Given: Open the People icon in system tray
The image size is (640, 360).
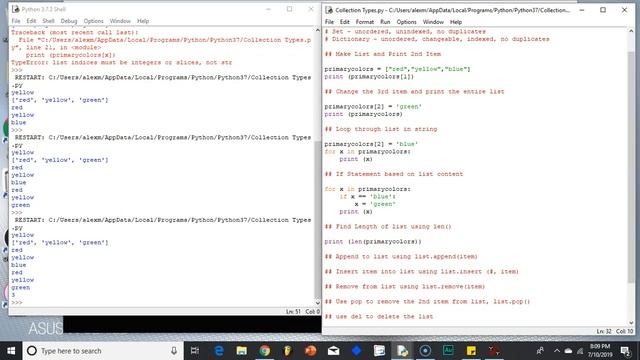Looking at the screenshot, I should [x=540, y=351].
